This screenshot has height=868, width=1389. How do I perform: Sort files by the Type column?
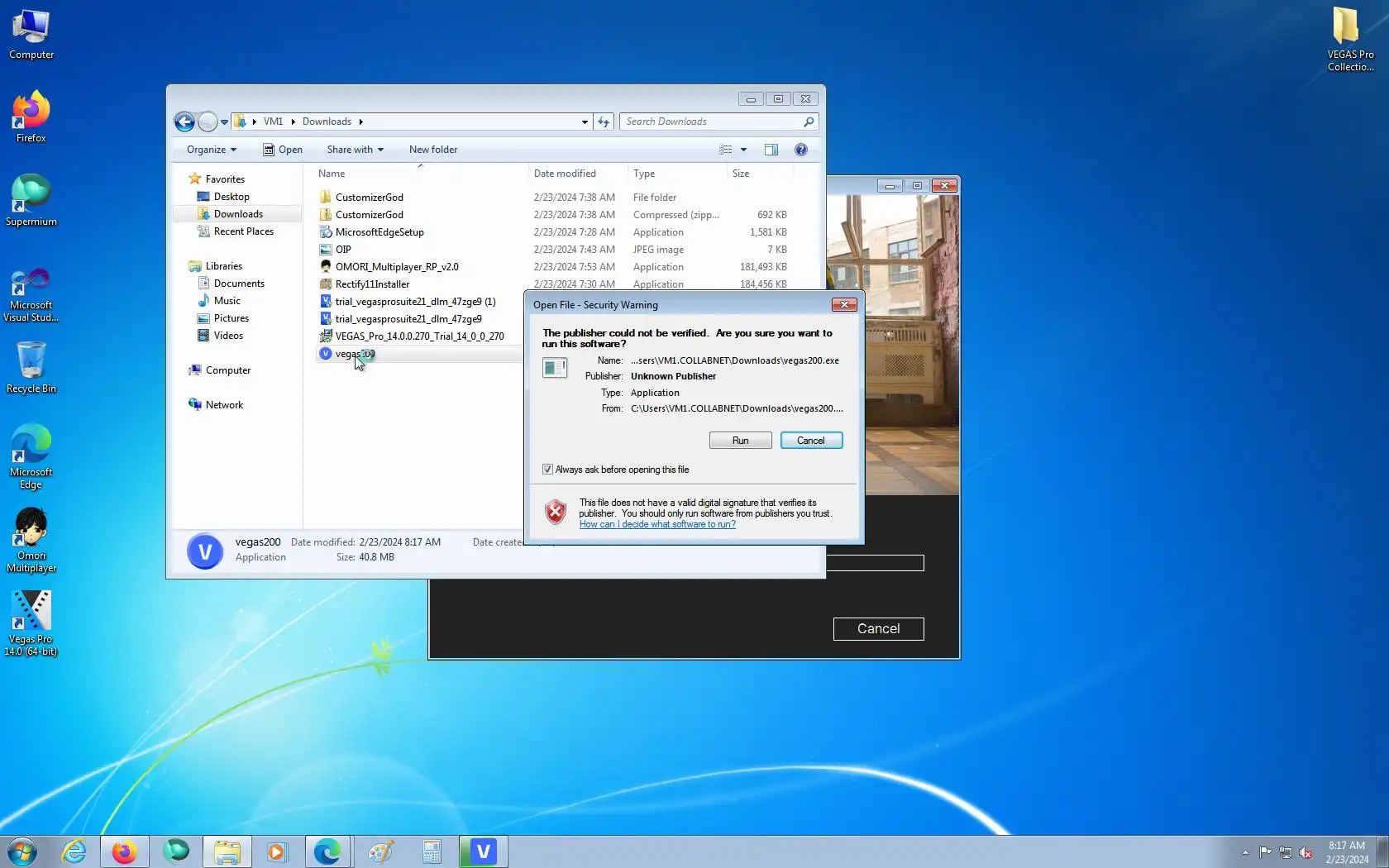[x=677, y=174]
